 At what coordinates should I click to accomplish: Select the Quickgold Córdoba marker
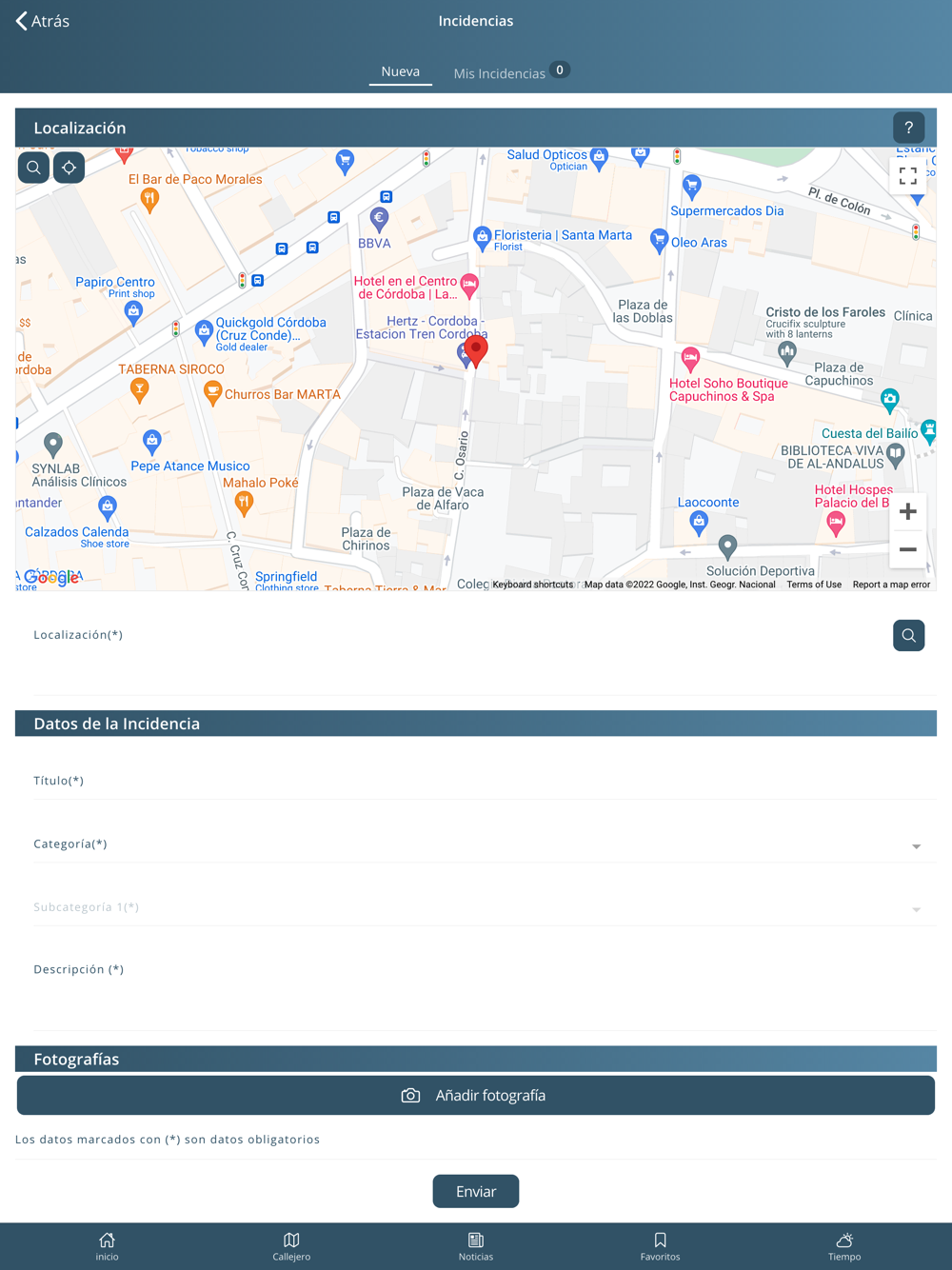tap(203, 331)
